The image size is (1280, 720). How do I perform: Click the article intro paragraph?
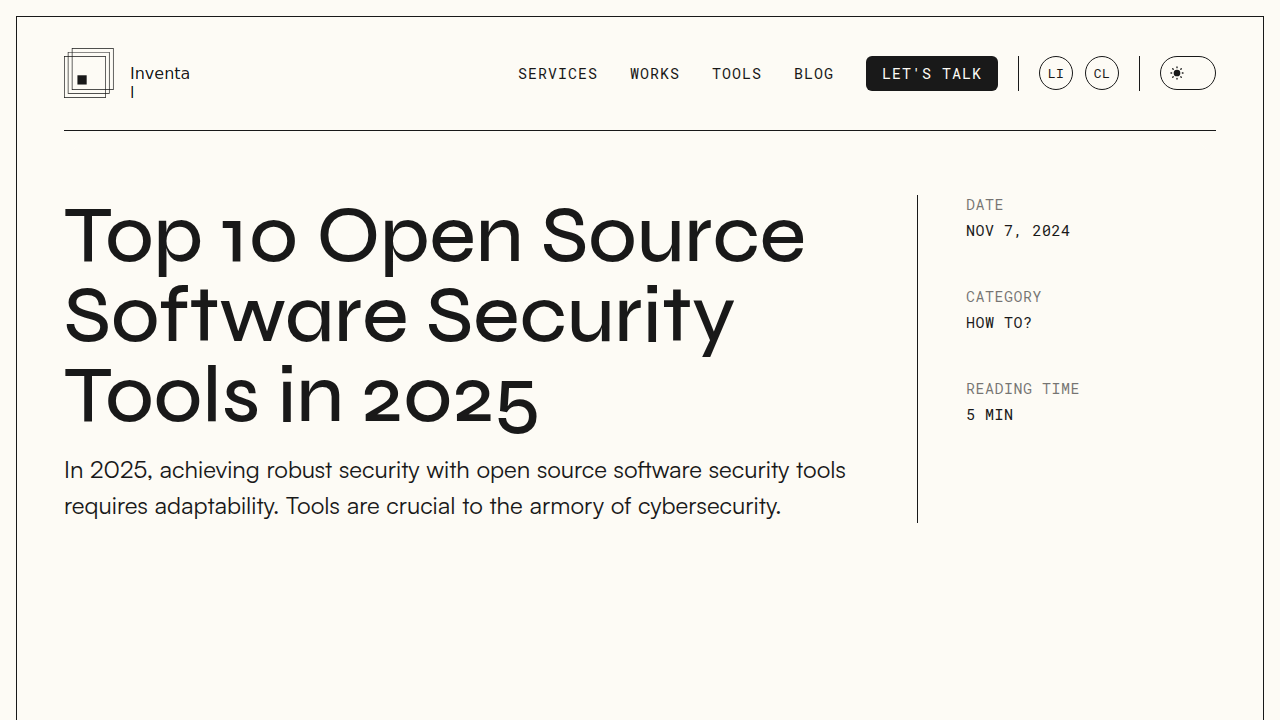(455, 488)
